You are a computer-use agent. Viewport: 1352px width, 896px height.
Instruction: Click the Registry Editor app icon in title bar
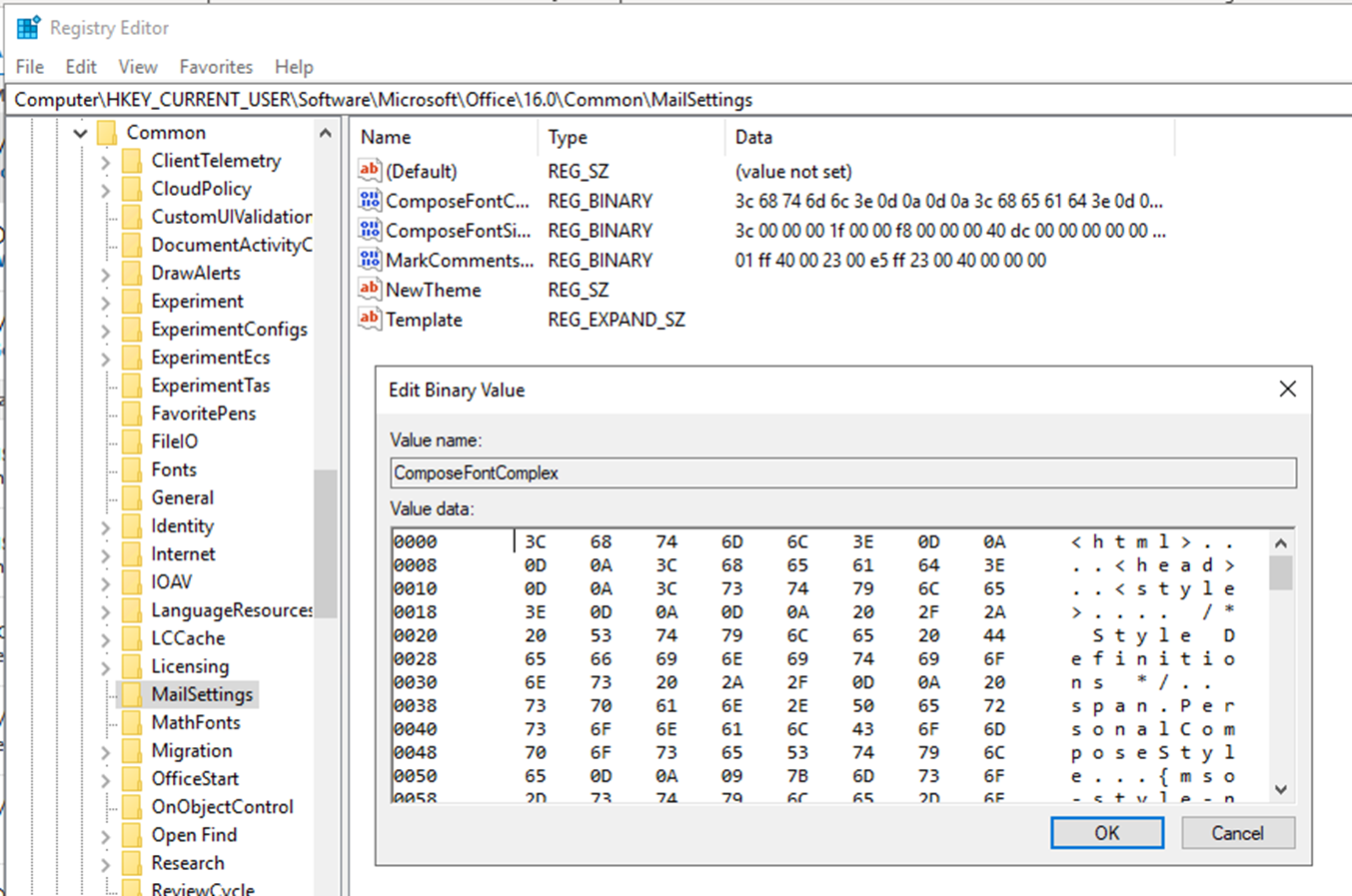(x=28, y=28)
